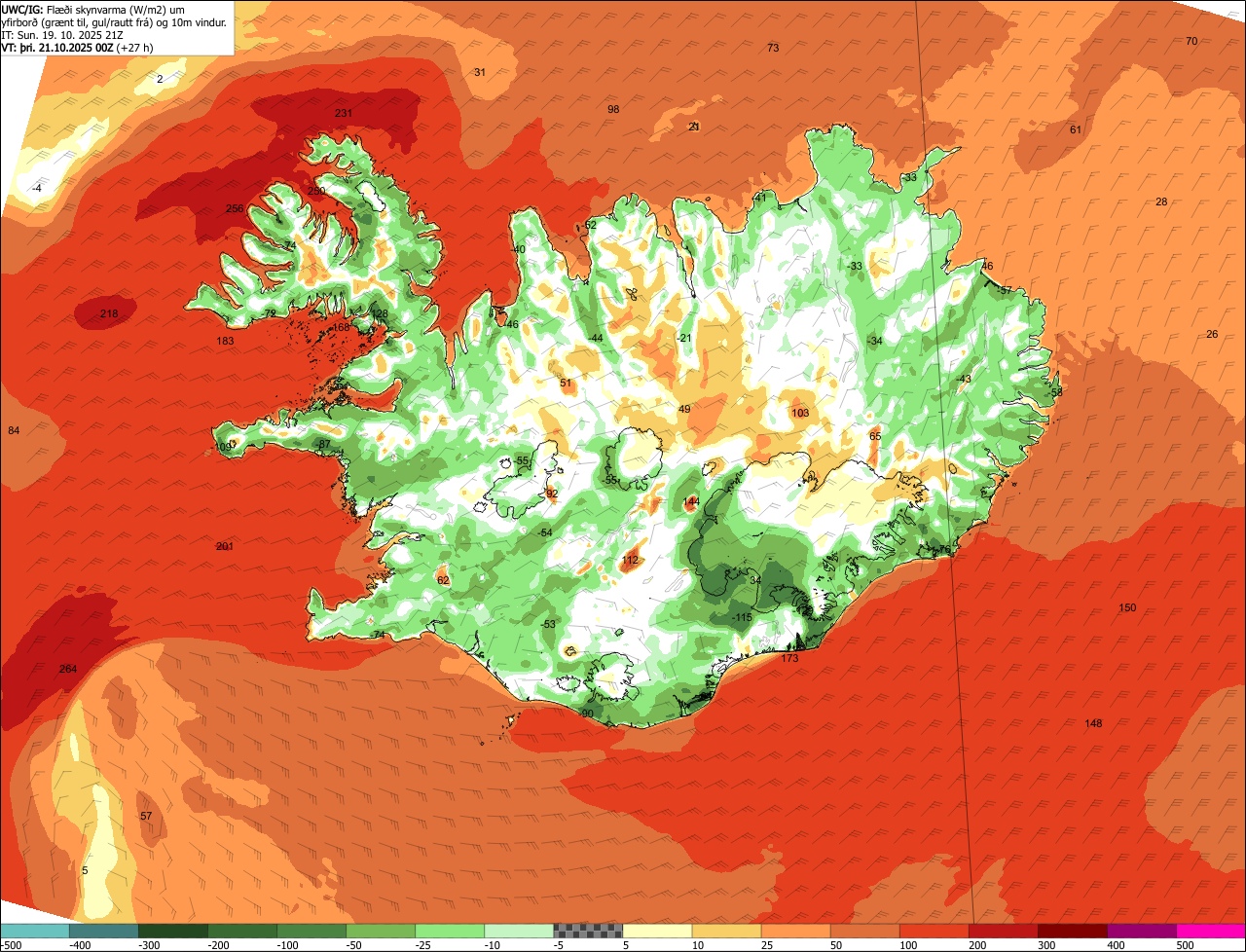1246x952 pixels.
Task: Click the legend swatch between 50 and 100
Action: pos(864,931)
